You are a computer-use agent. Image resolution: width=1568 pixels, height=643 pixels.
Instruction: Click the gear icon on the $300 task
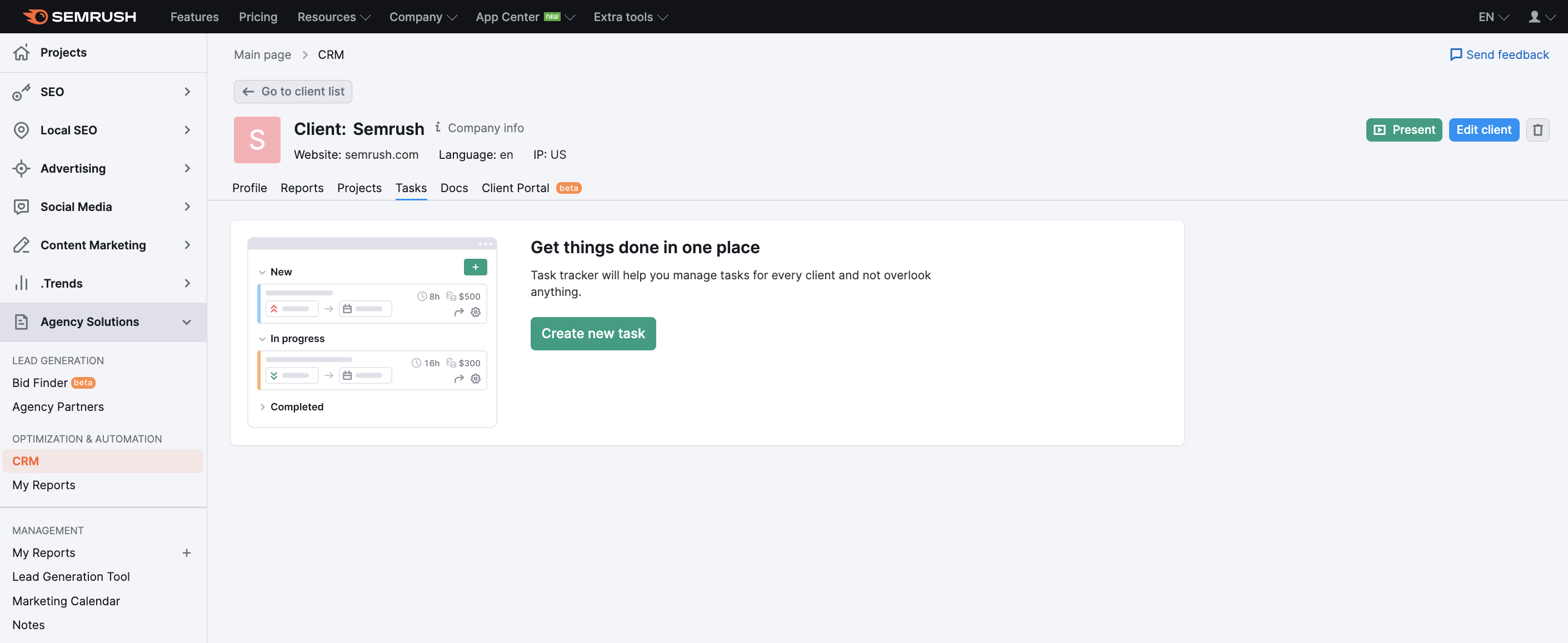pos(476,379)
